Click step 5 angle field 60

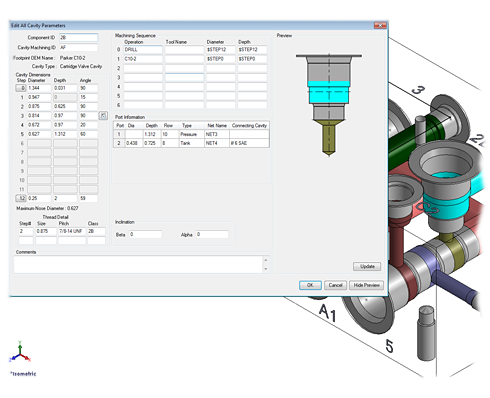coord(89,134)
